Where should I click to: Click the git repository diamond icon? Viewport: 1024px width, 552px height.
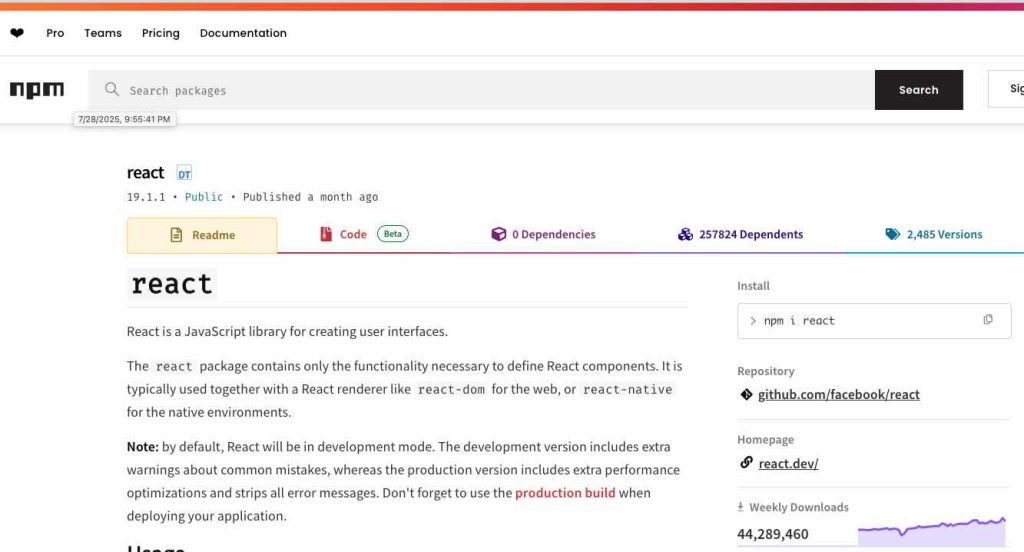pyautogui.click(x=746, y=394)
